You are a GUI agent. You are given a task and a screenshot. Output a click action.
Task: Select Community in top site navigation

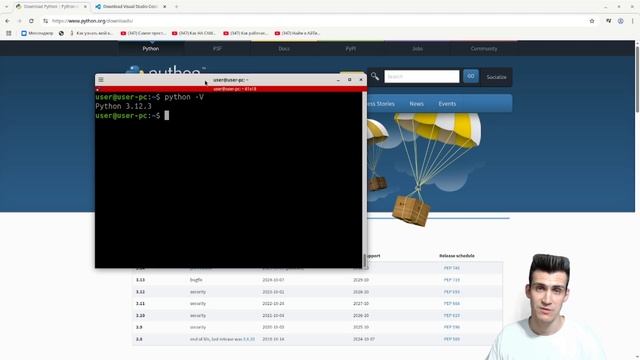[x=484, y=49]
